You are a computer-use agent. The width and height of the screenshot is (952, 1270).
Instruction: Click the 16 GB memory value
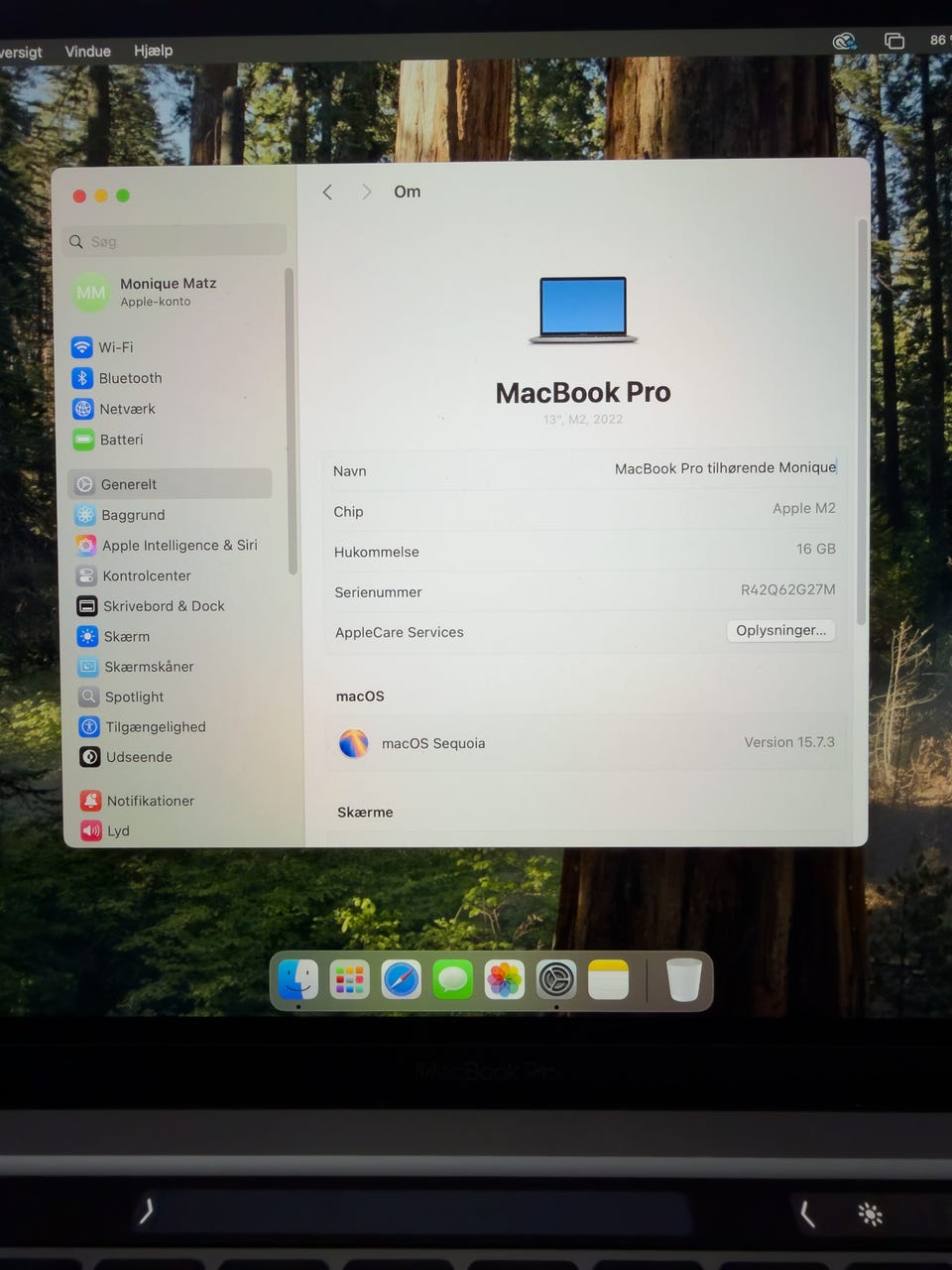816,549
